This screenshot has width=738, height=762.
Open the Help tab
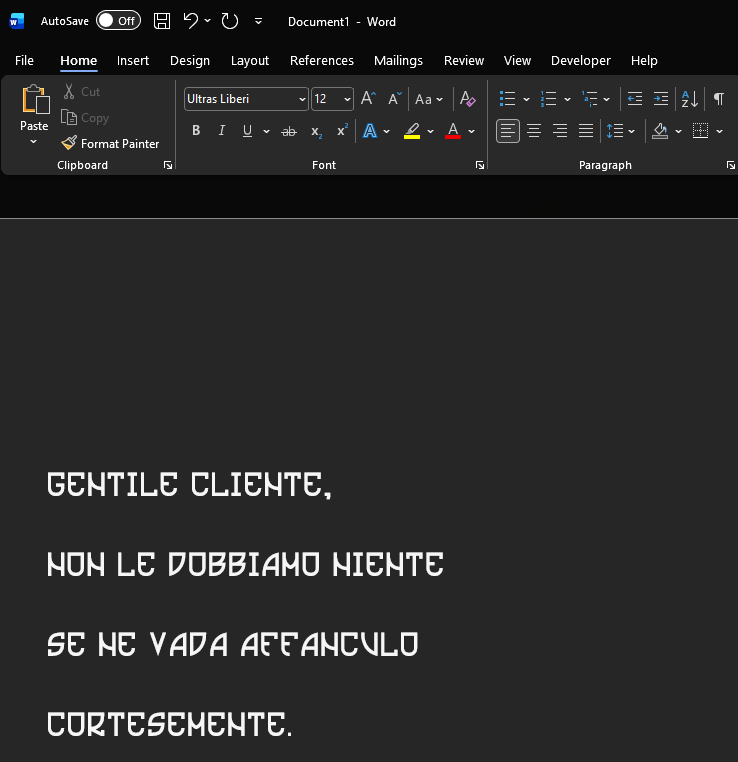click(x=644, y=60)
